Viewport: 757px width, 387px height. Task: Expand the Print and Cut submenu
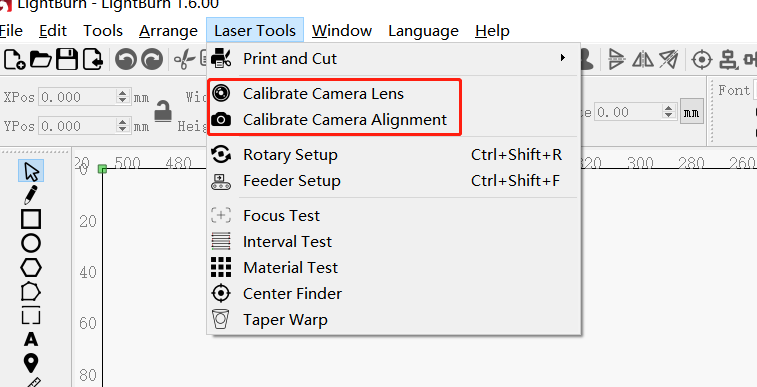coord(393,58)
